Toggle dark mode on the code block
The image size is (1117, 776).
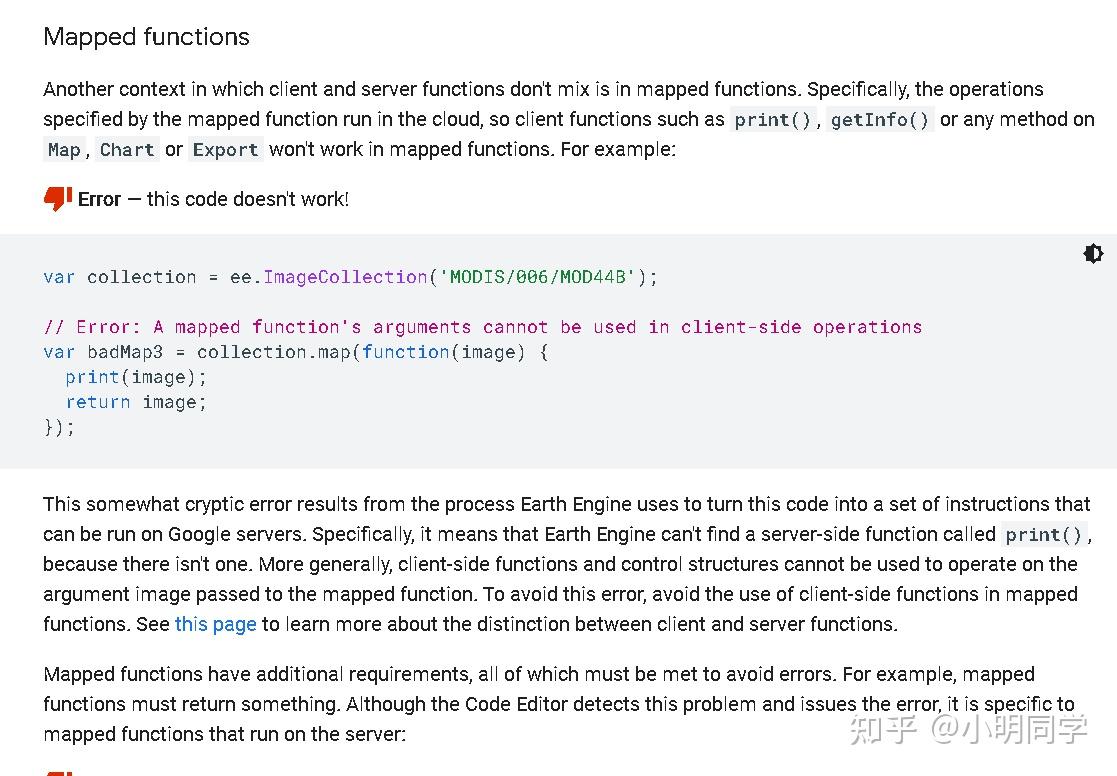(1093, 253)
